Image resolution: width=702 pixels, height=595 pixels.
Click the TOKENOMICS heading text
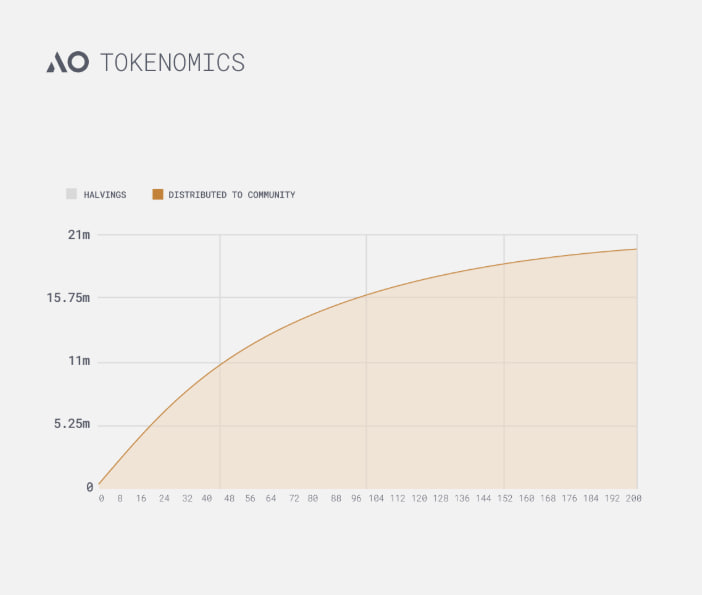172,62
